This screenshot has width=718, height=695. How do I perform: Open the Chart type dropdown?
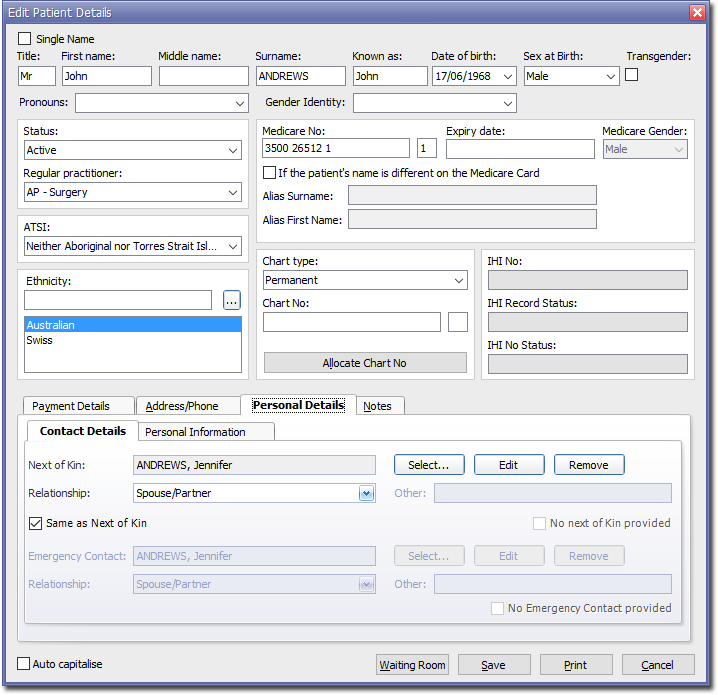(x=458, y=281)
